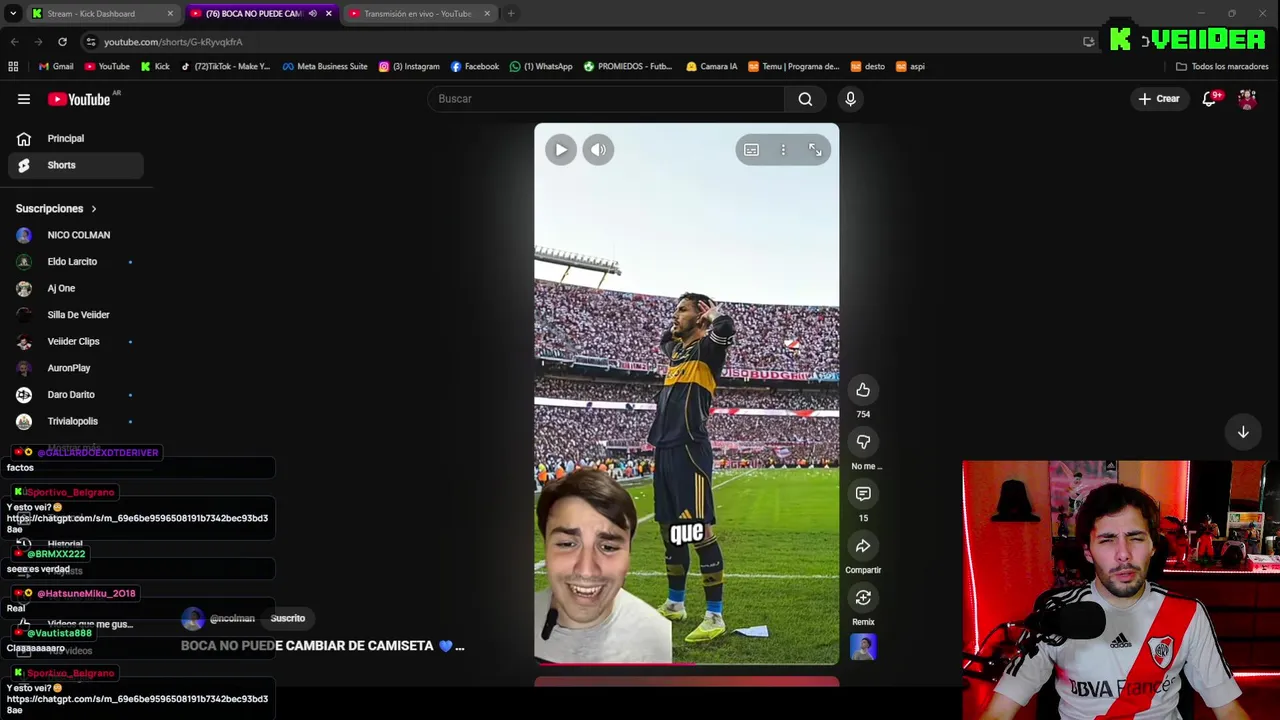Open Instagram bookmark
Viewport: 1280px width, 720px height.
[x=409, y=67]
